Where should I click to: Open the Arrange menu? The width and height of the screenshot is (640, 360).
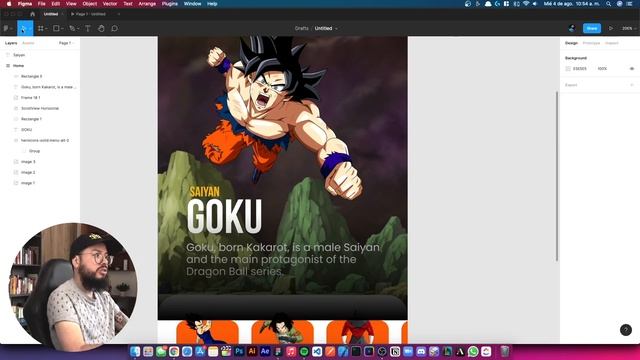(147, 4)
